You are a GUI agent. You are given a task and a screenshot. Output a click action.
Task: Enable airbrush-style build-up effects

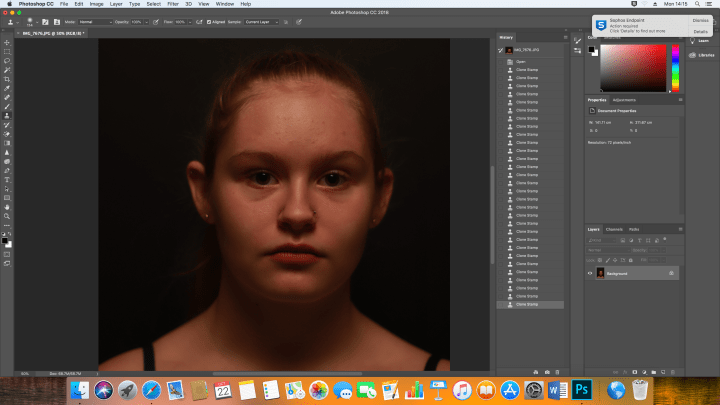click(x=199, y=22)
